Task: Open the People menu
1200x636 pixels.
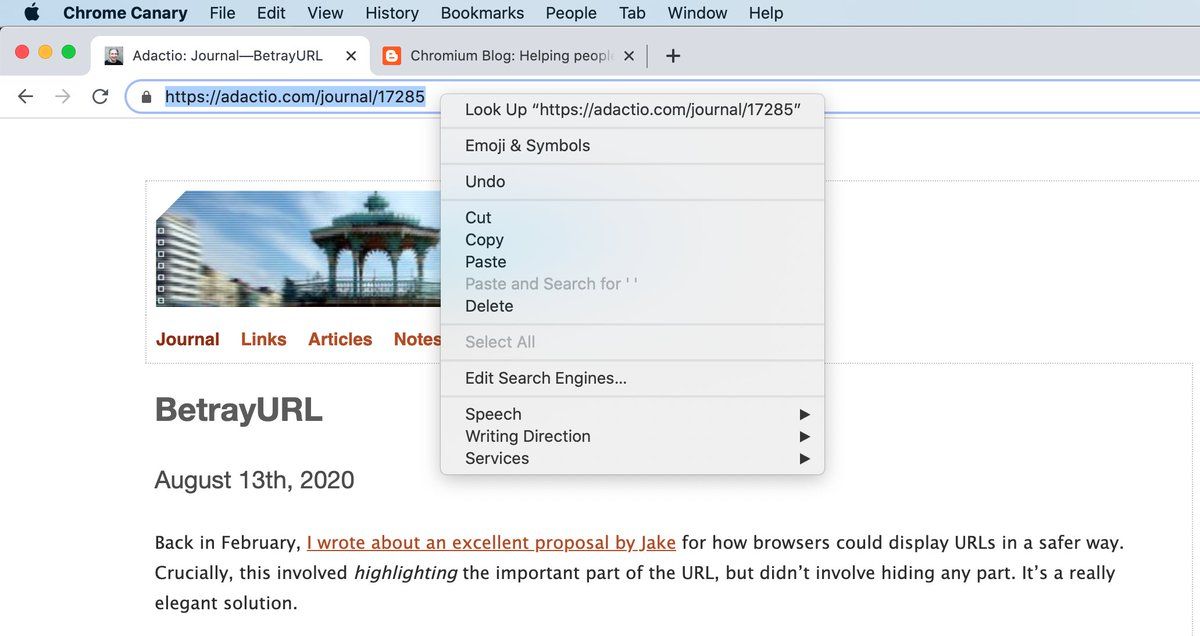Action: click(571, 13)
